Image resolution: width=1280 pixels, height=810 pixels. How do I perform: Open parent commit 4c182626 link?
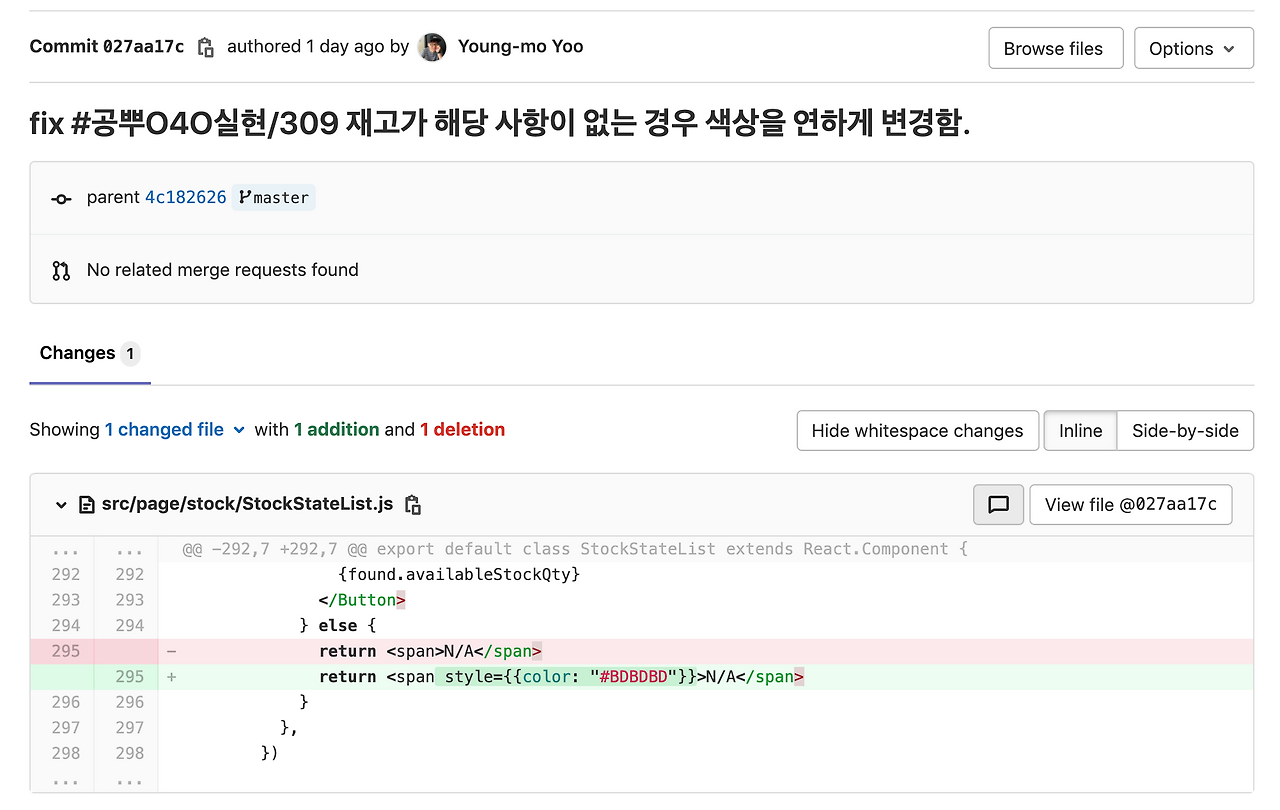pyautogui.click(x=186, y=198)
